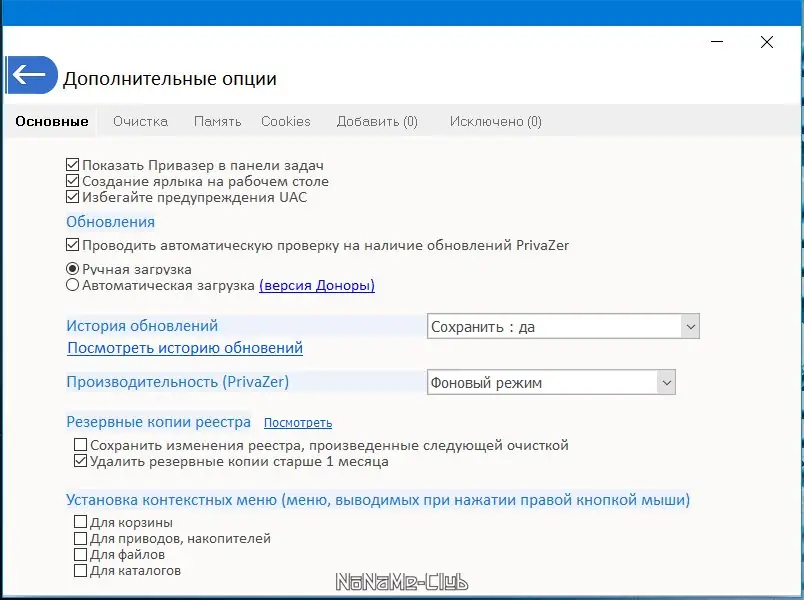Disable automatic PrivaZer update check checkbox
This screenshot has width=804, height=600.
pos(72,245)
